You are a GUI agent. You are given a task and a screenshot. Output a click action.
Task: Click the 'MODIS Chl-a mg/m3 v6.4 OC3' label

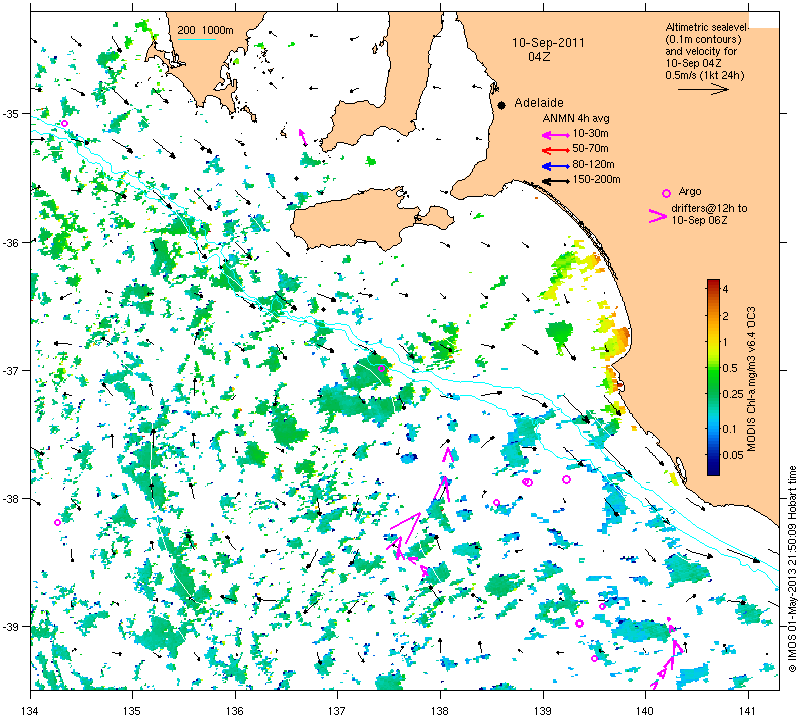[x=751, y=379]
